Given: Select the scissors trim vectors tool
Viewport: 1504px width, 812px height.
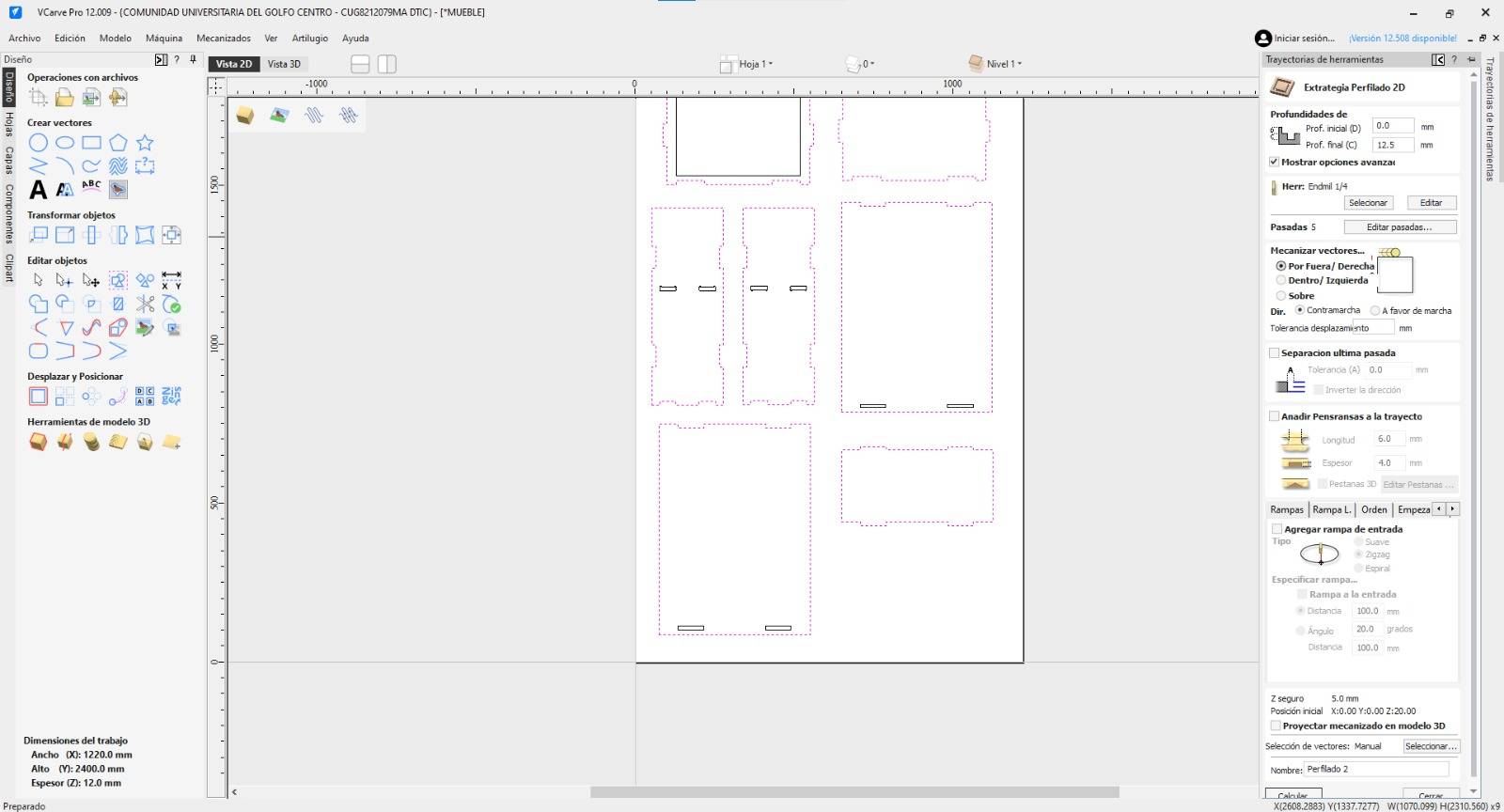Looking at the screenshot, I should tap(145, 304).
